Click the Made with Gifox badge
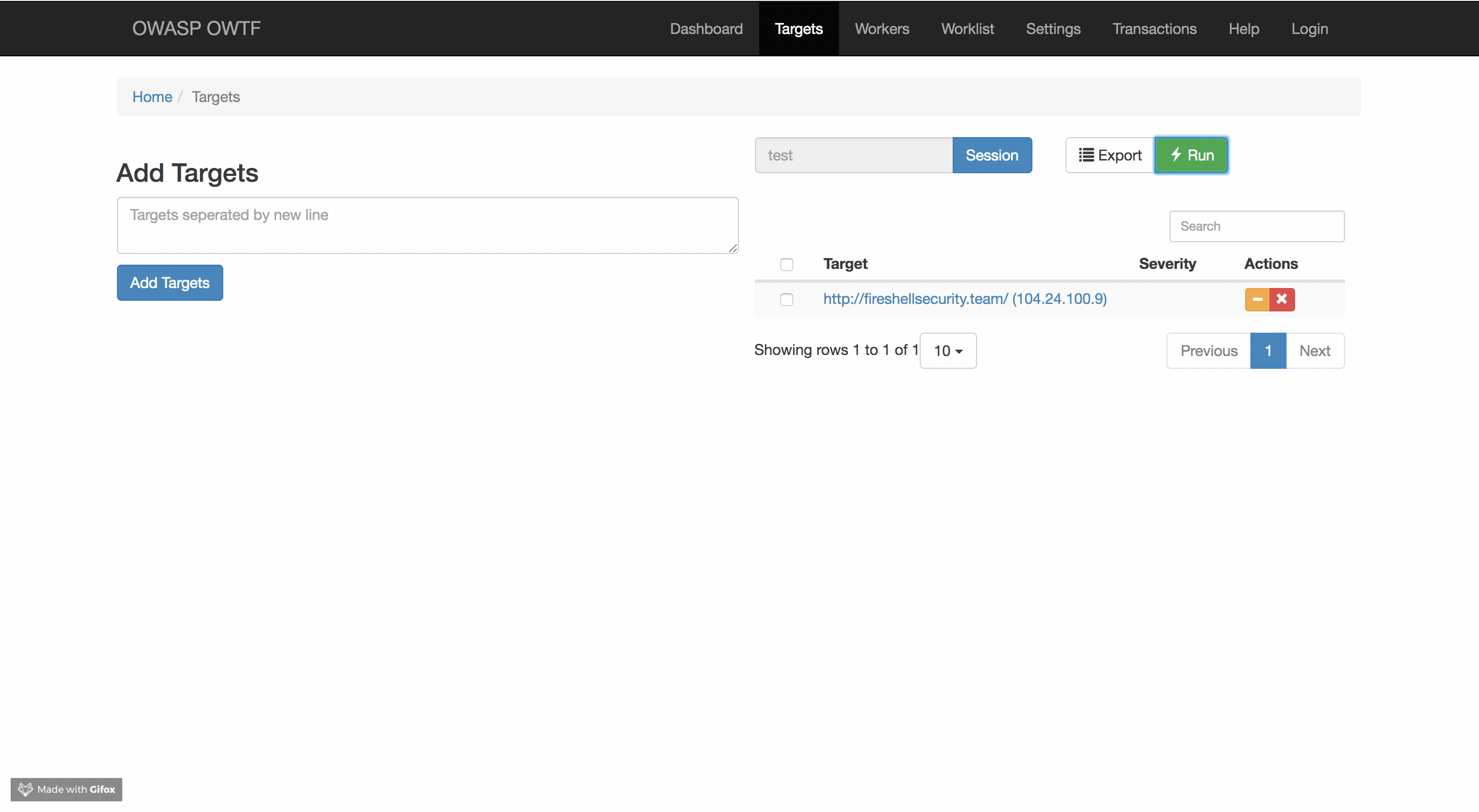 point(66,789)
